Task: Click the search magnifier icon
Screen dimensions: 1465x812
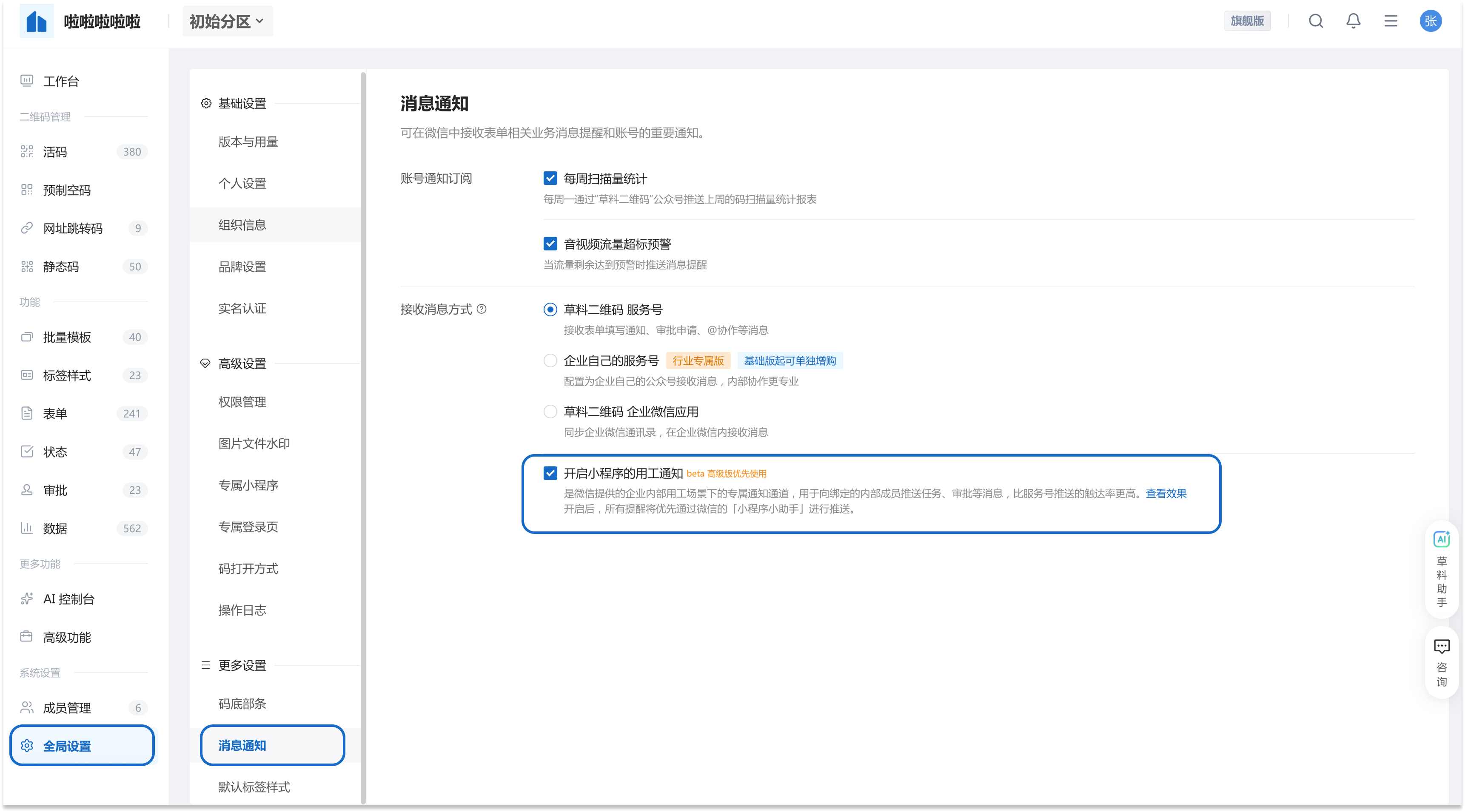Action: click(x=1315, y=21)
